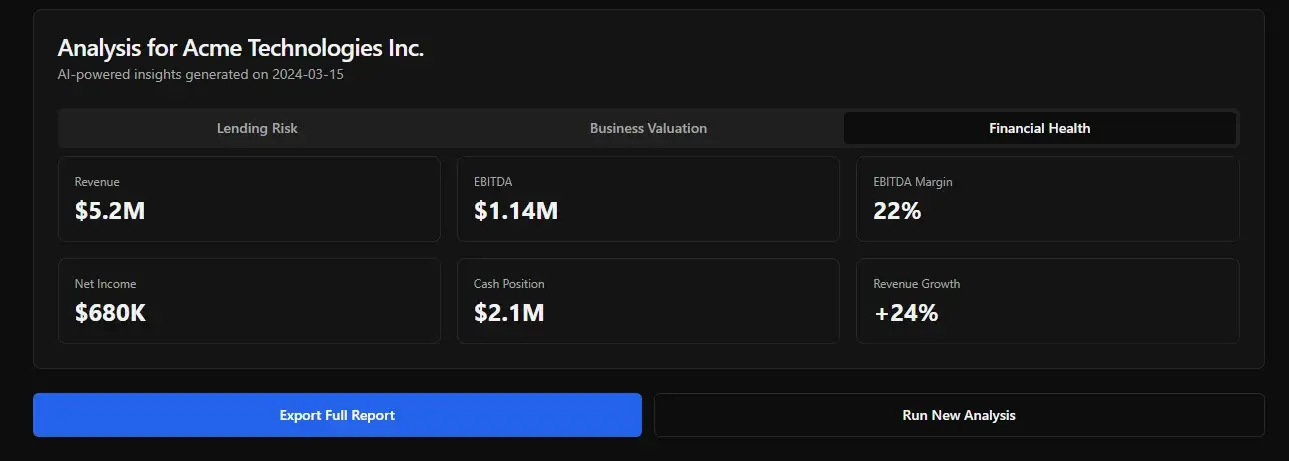
Task: Click the Export Full Report button
Action: tap(337, 415)
